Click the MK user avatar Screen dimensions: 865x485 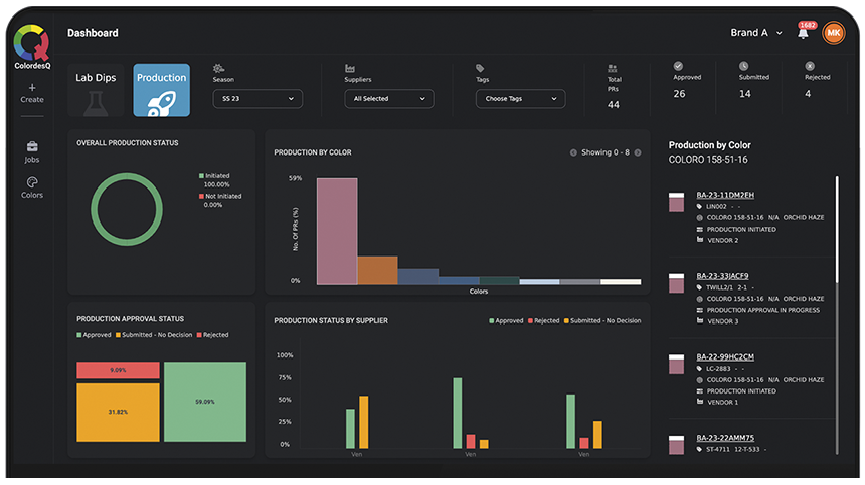pyautogui.click(x=833, y=33)
